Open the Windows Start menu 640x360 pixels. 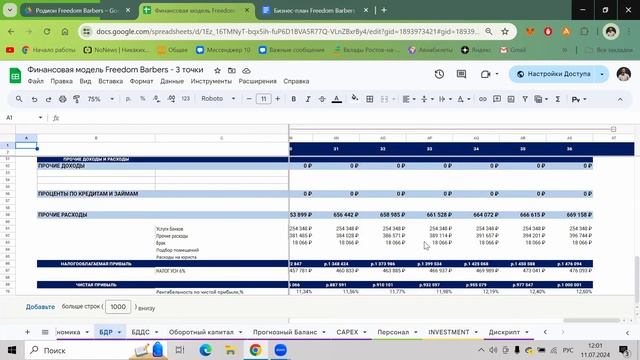point(12,350)
